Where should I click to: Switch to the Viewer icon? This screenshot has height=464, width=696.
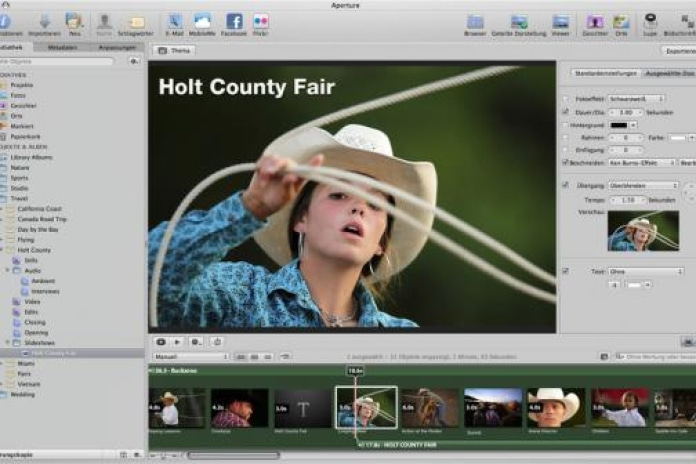[560, 21]
